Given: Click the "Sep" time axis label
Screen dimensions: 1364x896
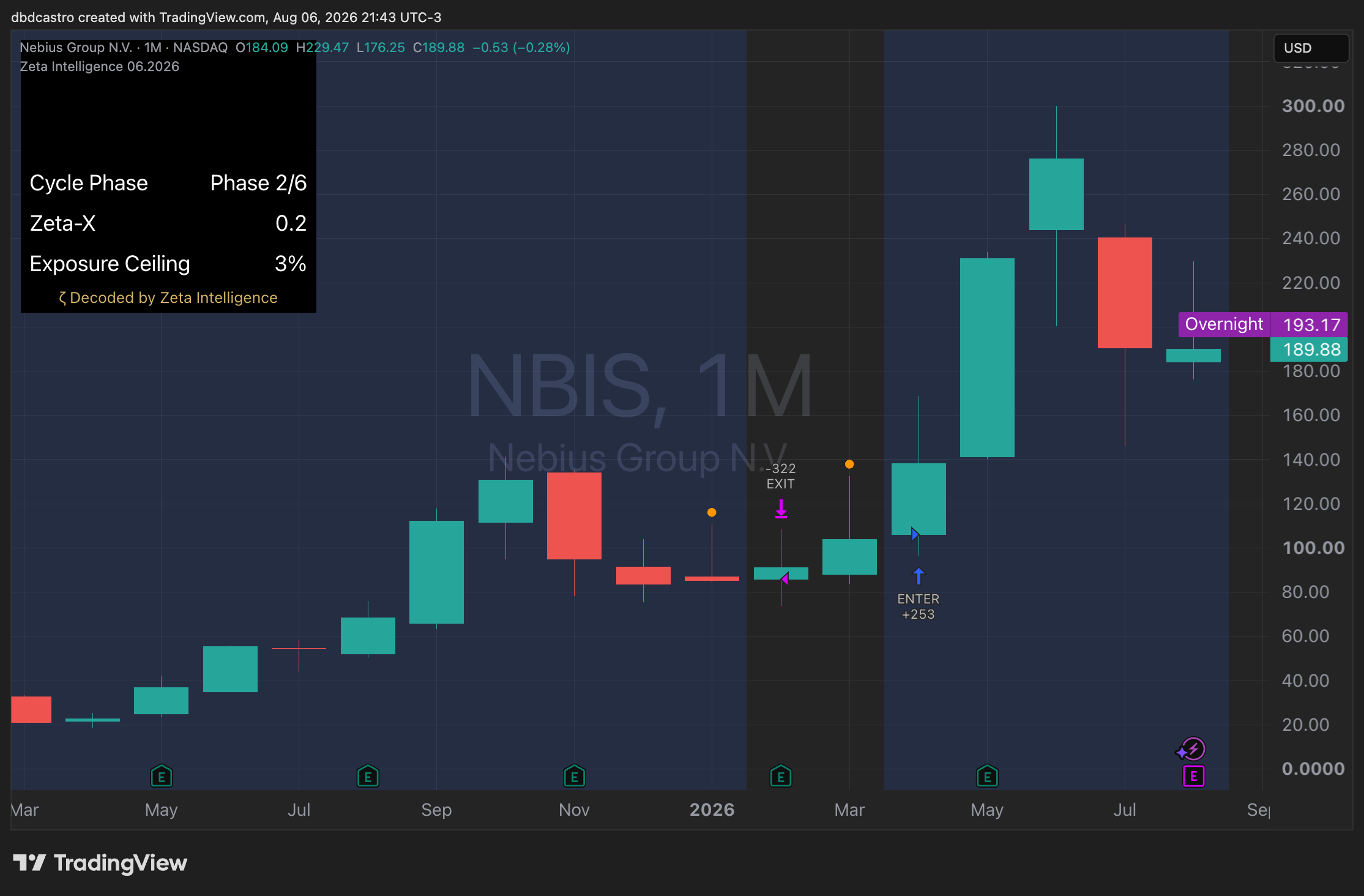Looking at the screenshot, I should coord(436,810).
